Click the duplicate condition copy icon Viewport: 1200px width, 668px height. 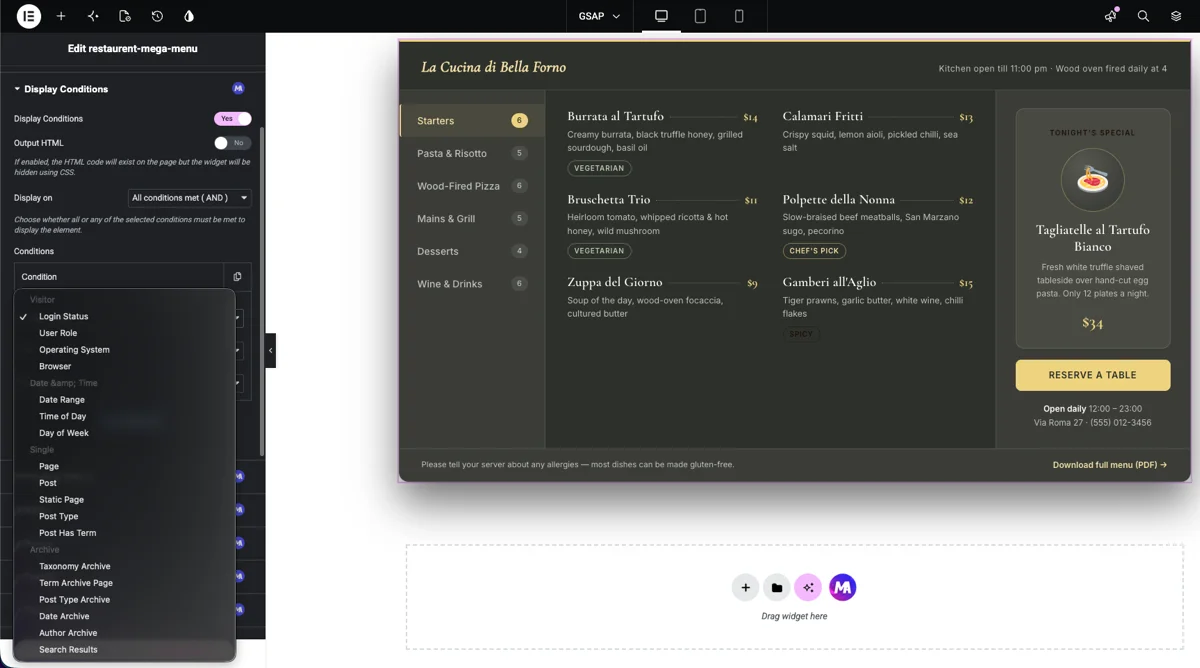click(237, 277)
